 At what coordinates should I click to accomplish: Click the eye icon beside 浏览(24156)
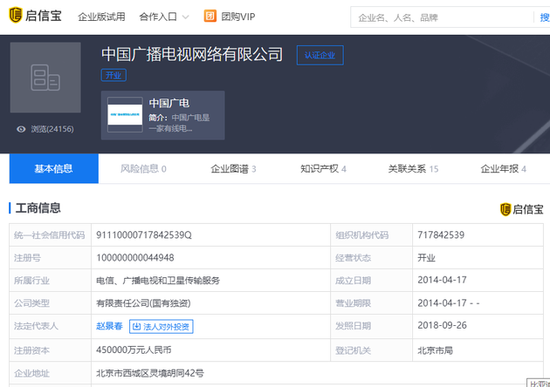point(21,129)
